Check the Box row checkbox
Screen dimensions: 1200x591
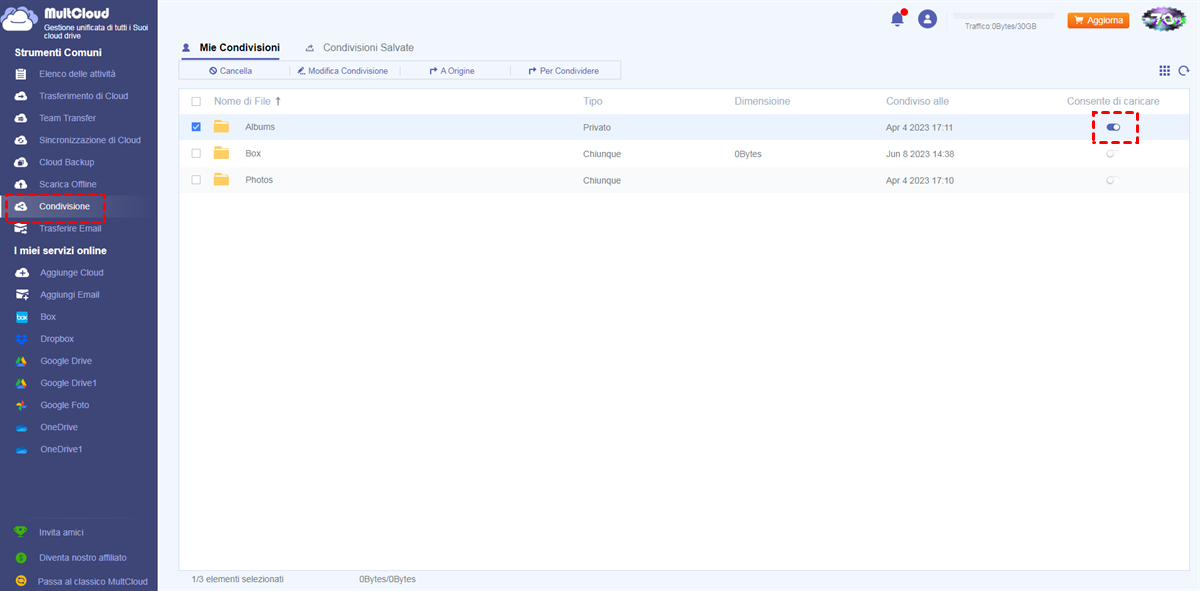pyautogui.click(x=196, y=154)
